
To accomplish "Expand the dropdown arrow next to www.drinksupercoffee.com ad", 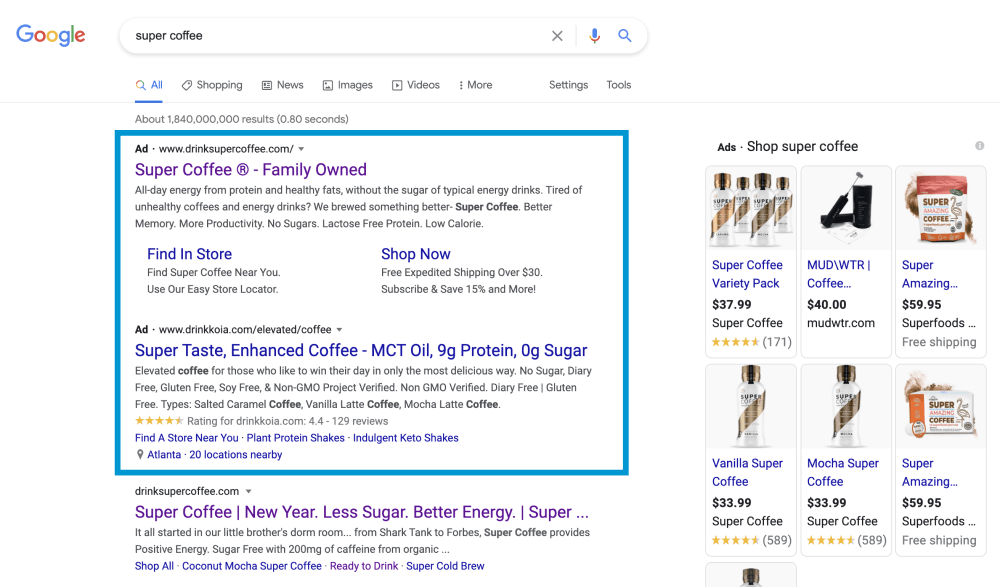I will [301, 148].
